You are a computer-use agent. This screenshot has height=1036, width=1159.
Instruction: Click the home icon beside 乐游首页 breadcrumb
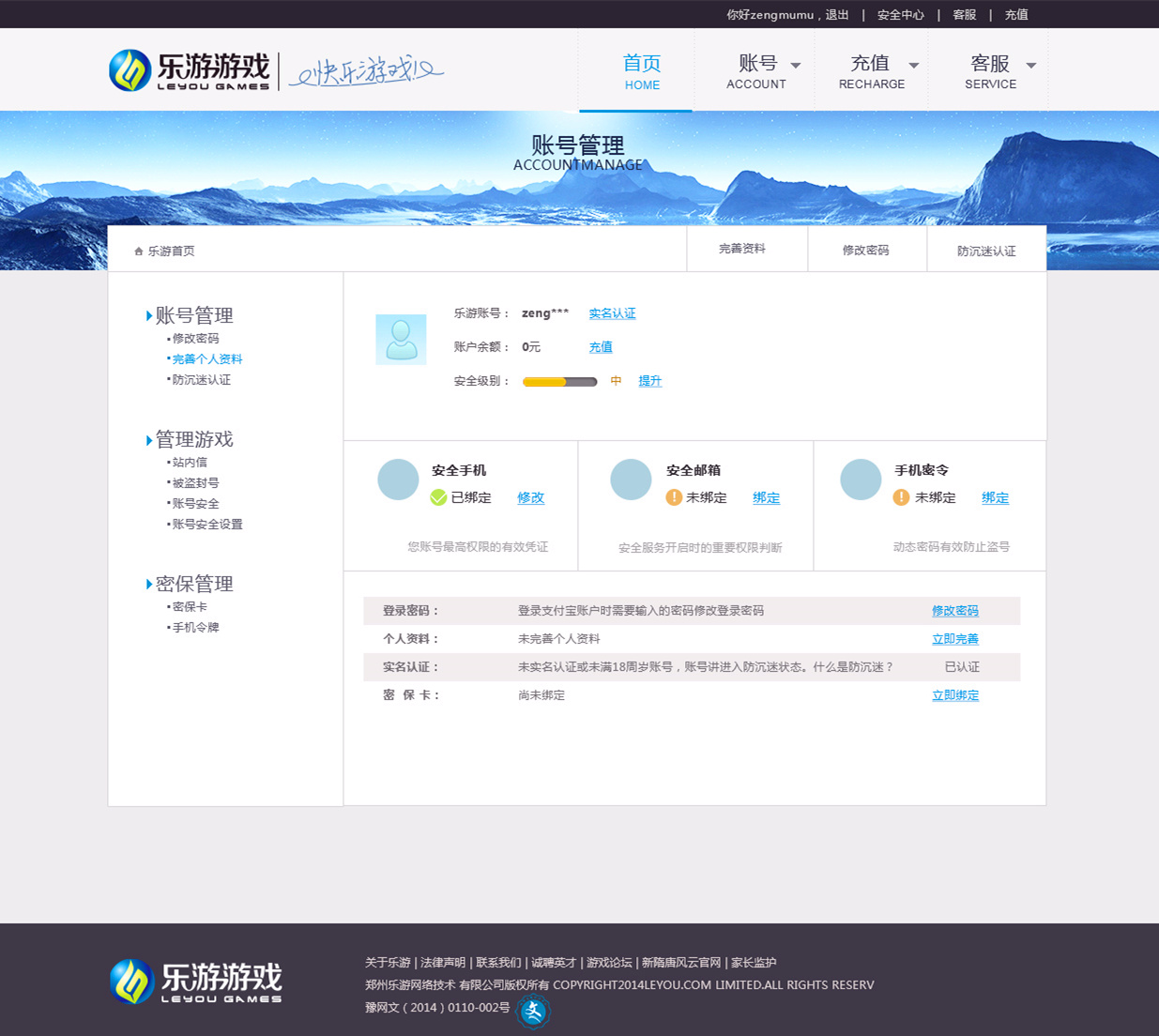pyautogui.click(x=139, y=251)
